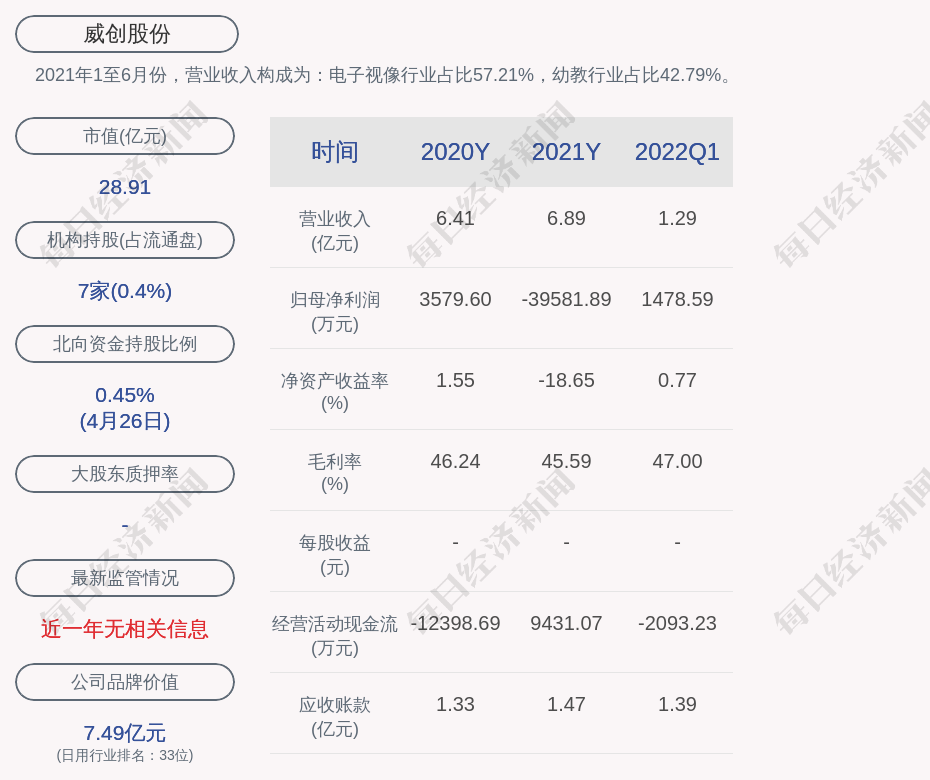Select the 2020Y column header
Image resolution: width=930 pixels, height=780 pixels.
tap(455, 152)
